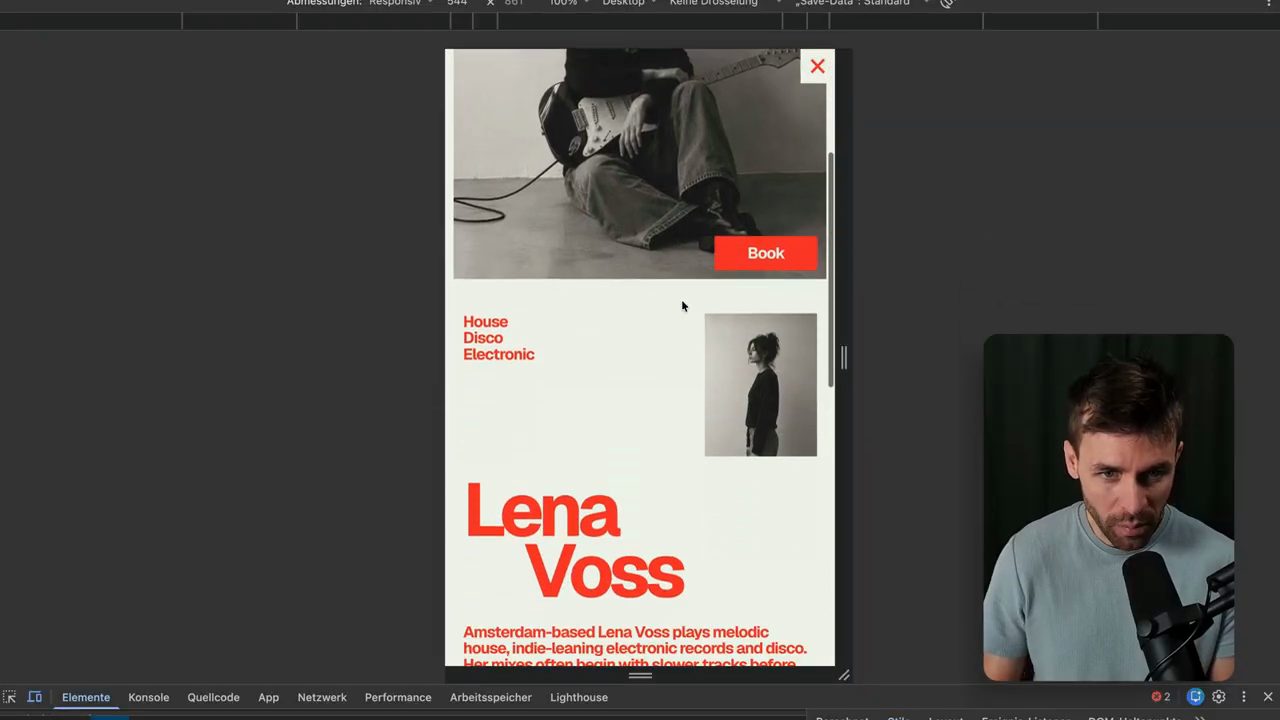Viewport: 1280px width, 720px height.
Task: Toggle the device toolbar icon in DevTools
Action: (x=35, y=697)
